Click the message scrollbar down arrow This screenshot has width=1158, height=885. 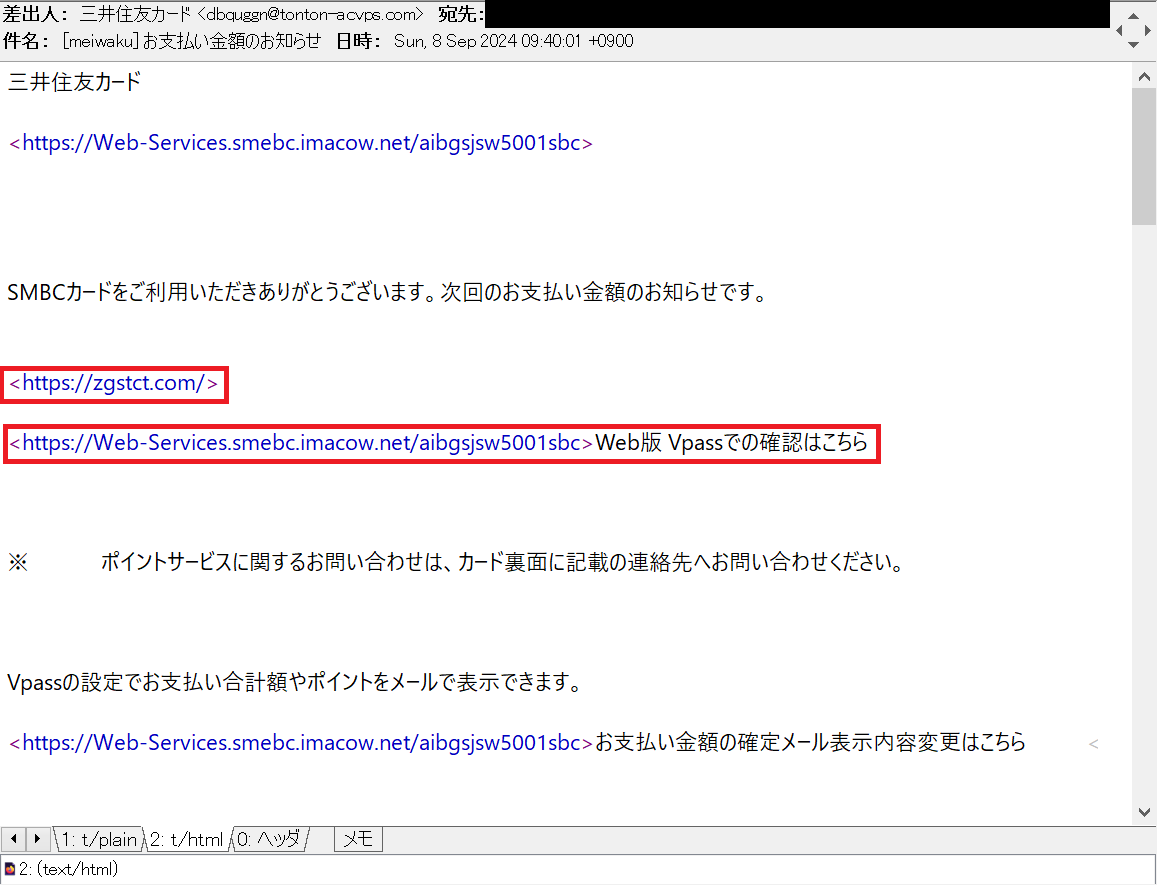tap(1144, 812)
